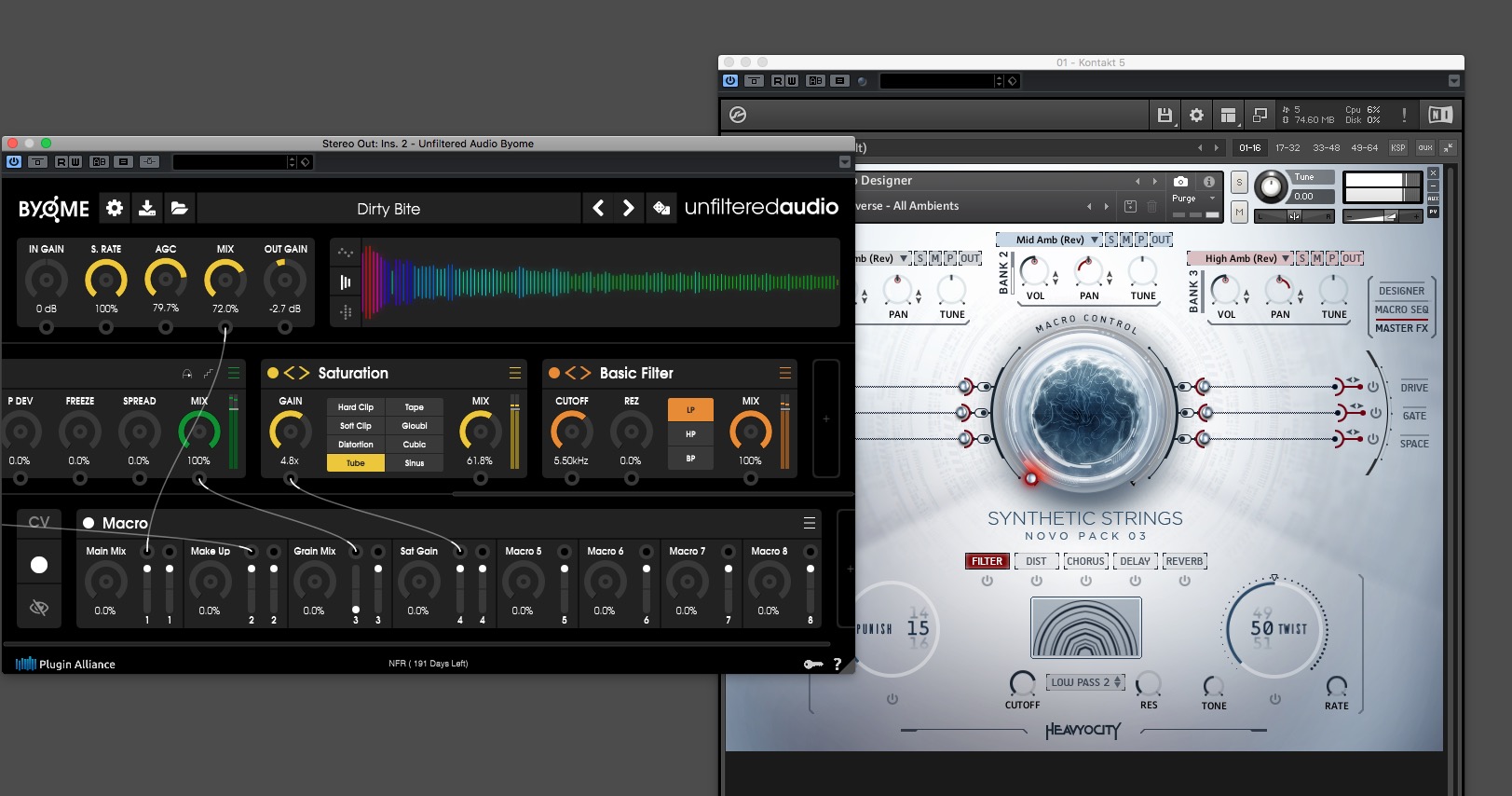Open High Amb (Rev) source dropdown
This screenshot has height=796, width=1512.
(1242, 258)
